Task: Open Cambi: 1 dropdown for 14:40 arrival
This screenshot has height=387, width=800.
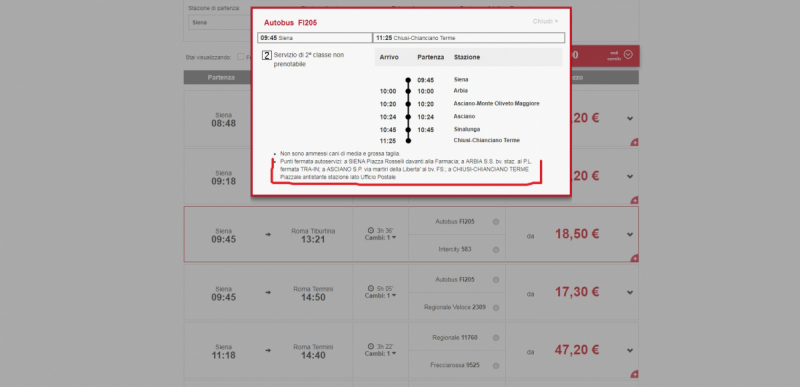Action: click(381, 354)
